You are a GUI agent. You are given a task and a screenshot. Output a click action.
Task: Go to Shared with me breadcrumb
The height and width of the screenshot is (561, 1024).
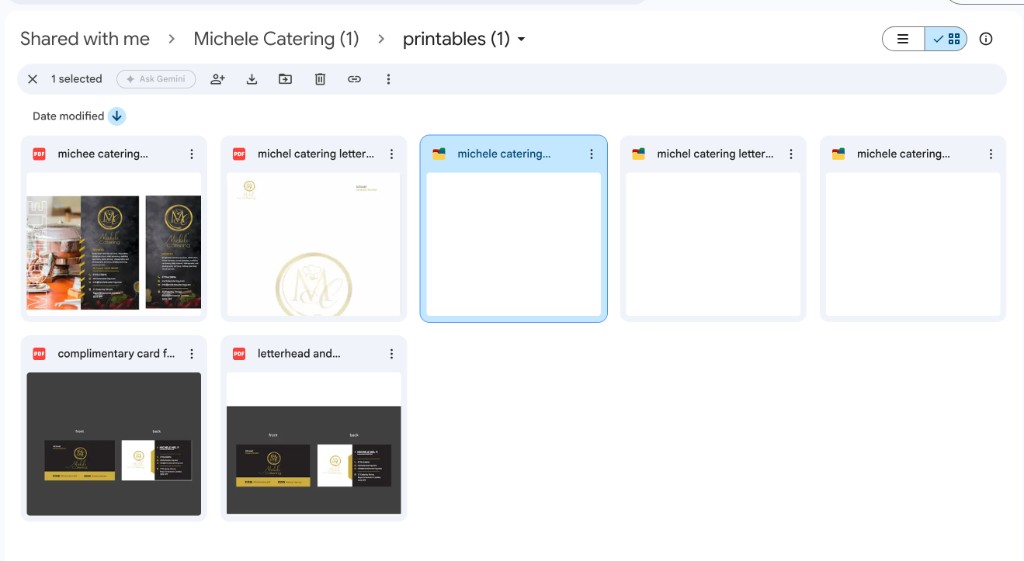tap(85, 39)
